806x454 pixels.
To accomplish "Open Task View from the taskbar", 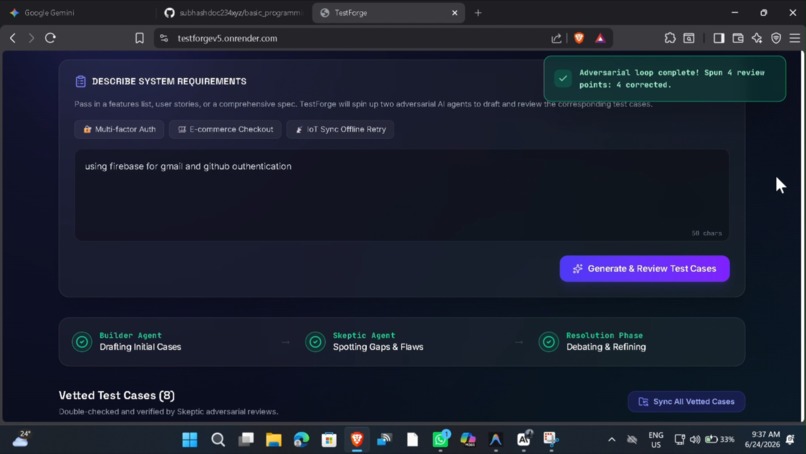I will (x=246, y=440).
